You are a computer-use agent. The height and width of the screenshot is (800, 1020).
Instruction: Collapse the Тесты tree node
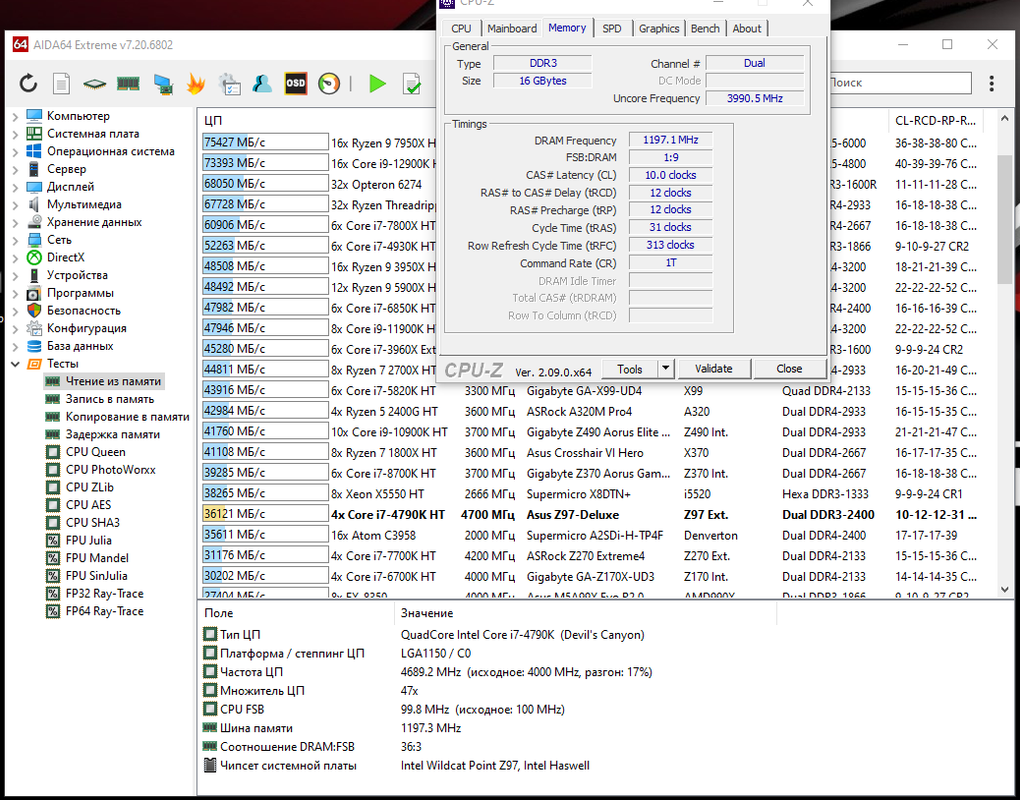pyautogui.click(x=16, y=364)
